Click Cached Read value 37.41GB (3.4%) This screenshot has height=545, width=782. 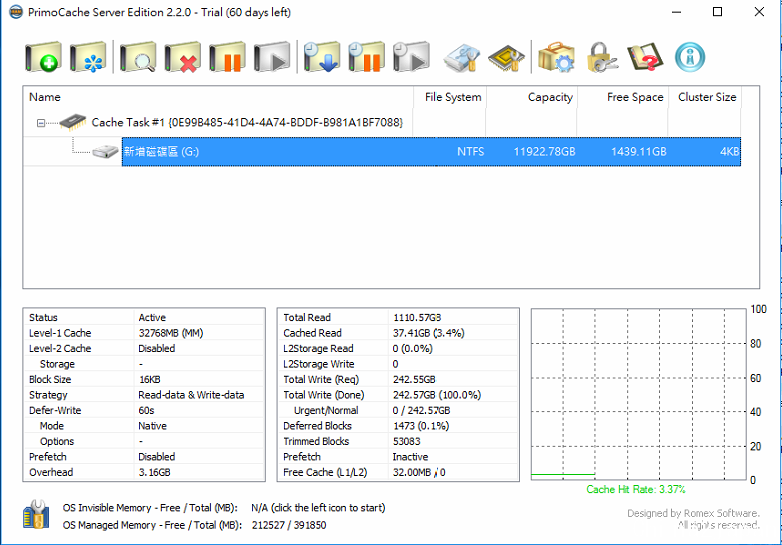coord(428,333)
